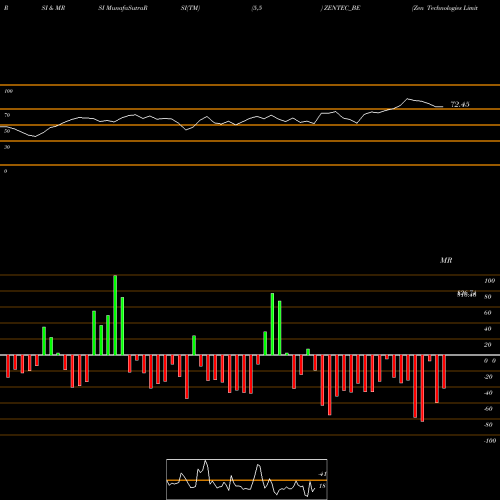
Task: Click the 'Zen Technologies Limit' company name
Action: click(445, 8)
